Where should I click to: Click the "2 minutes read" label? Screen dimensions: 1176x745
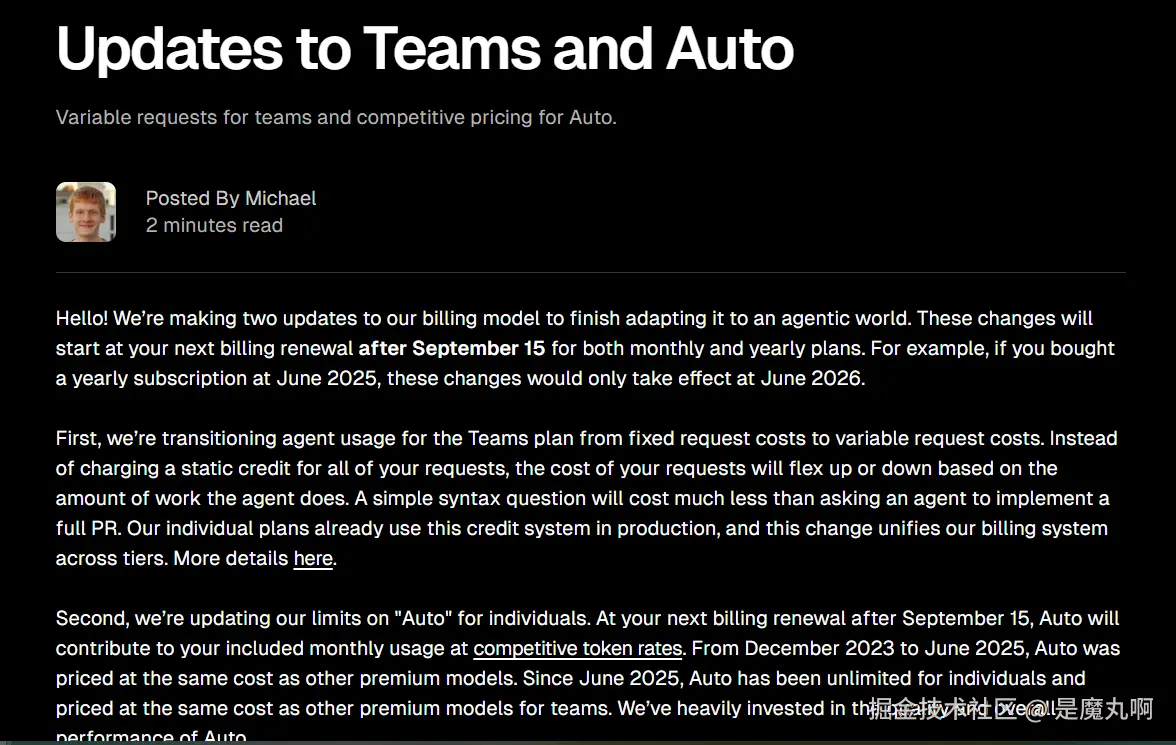214,225
